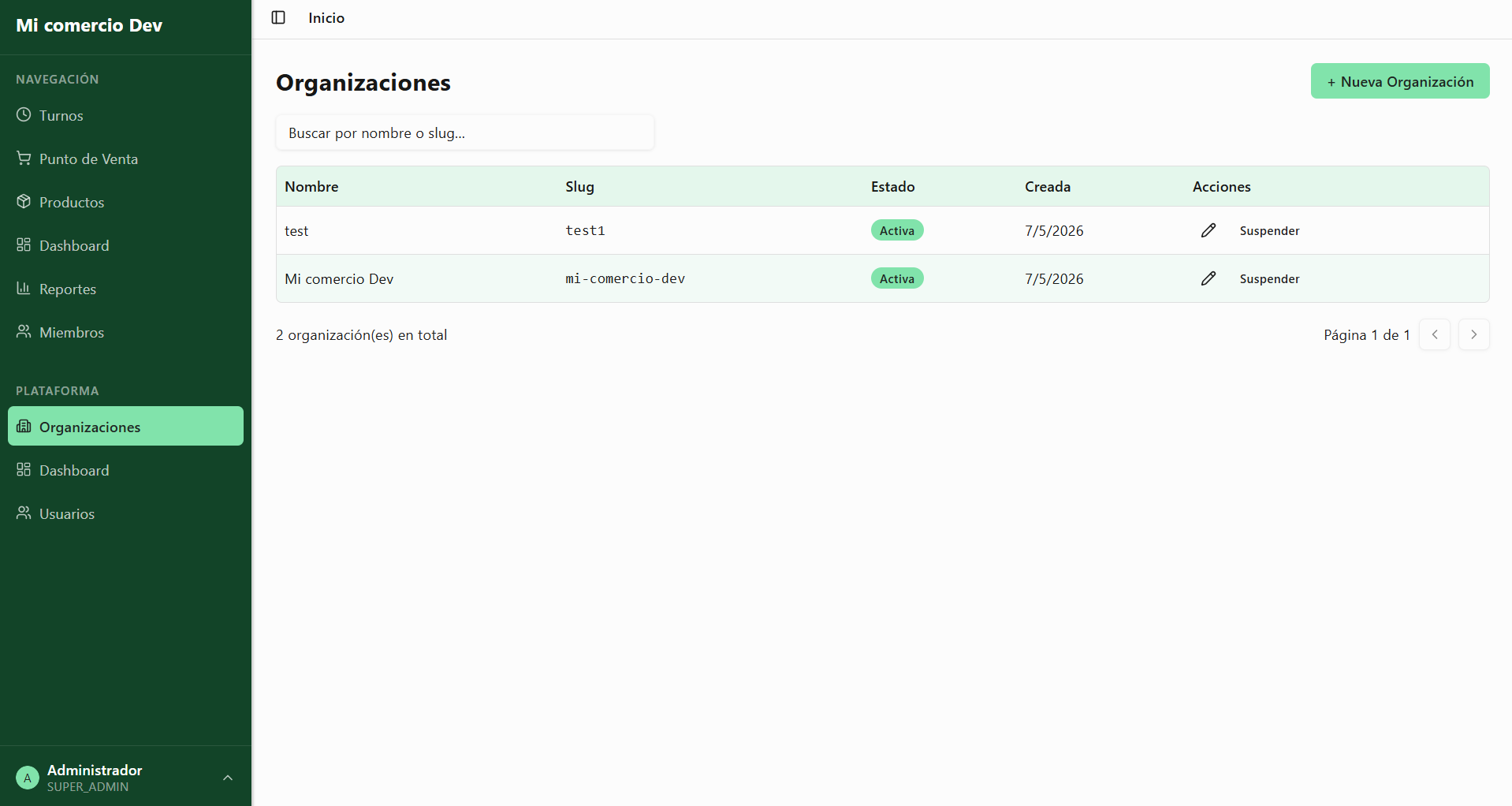Click the Inicio breadcrumb link
The width and height of the screenshot is (1512, 806).
click(x=326, y=17)
